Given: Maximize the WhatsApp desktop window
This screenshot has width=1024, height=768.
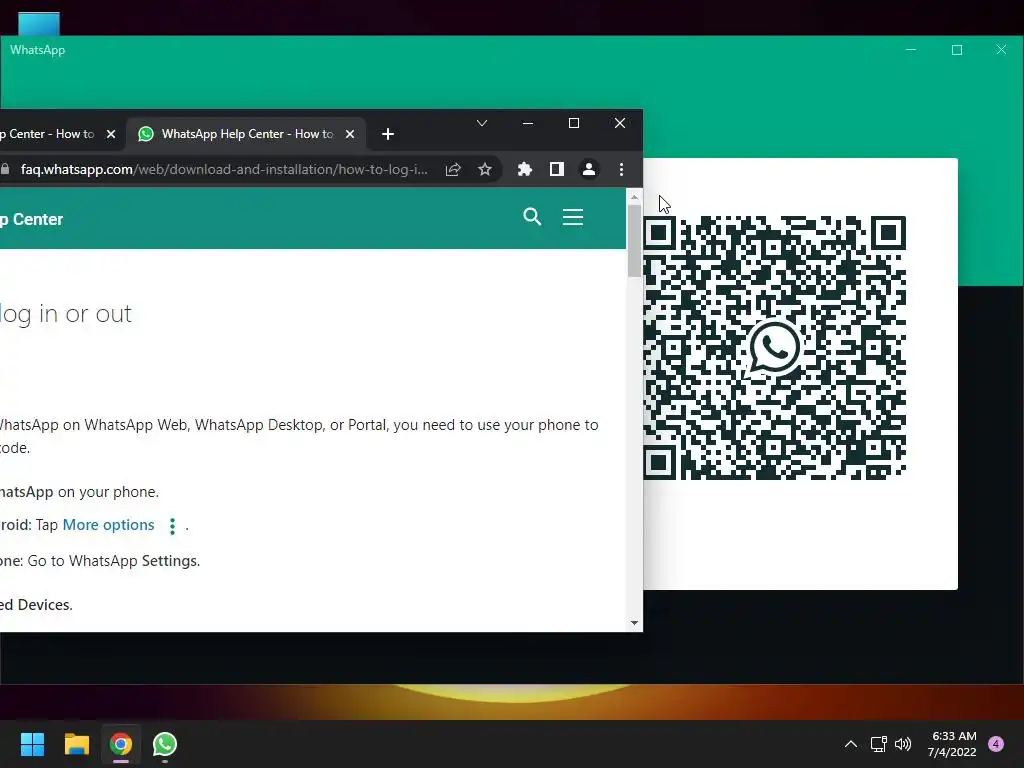Looking at the screenshot, I should pos(957,50).
